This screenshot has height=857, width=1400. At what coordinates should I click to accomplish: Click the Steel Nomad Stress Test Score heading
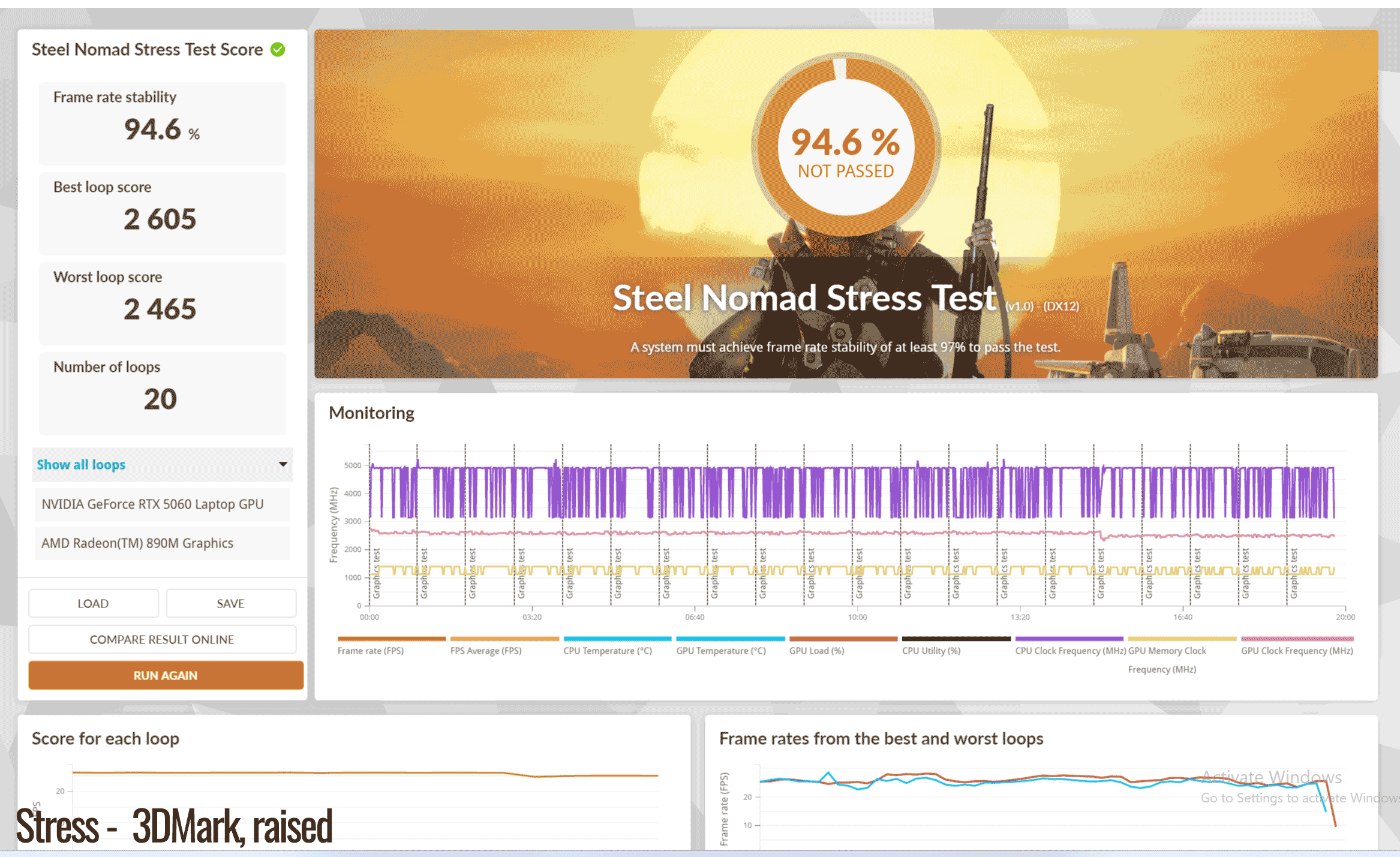click(147, 49)
